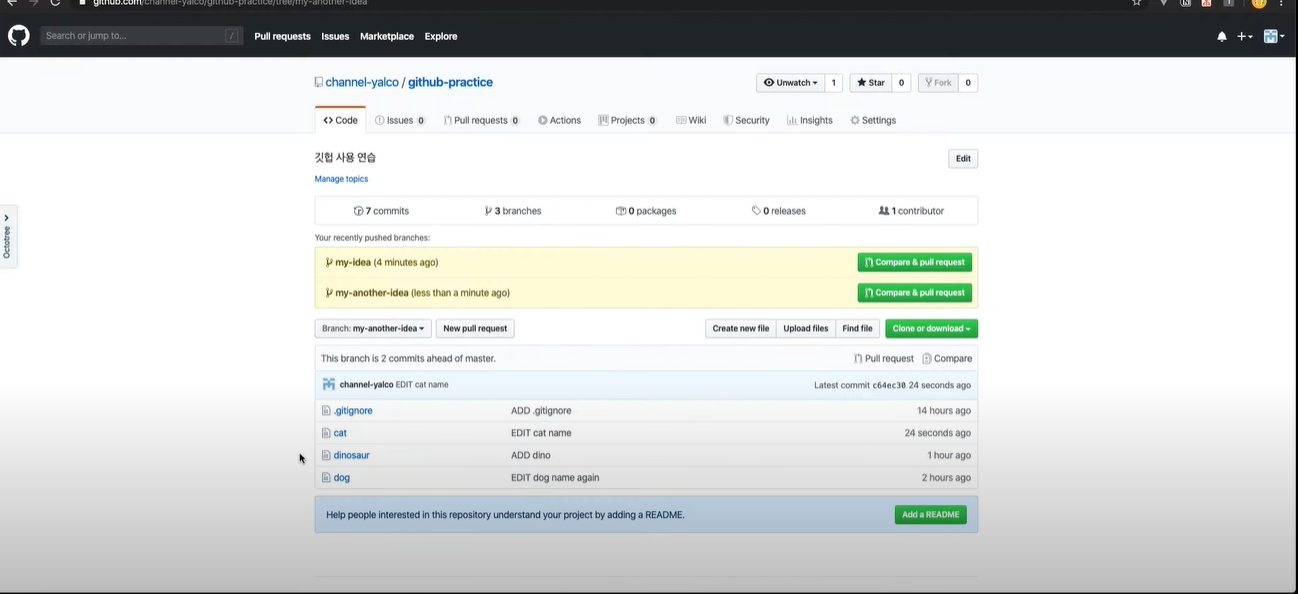Screen dimensions: 1298x594
Task: Bookmark page with browser star icon
Action: (1136, 3)
